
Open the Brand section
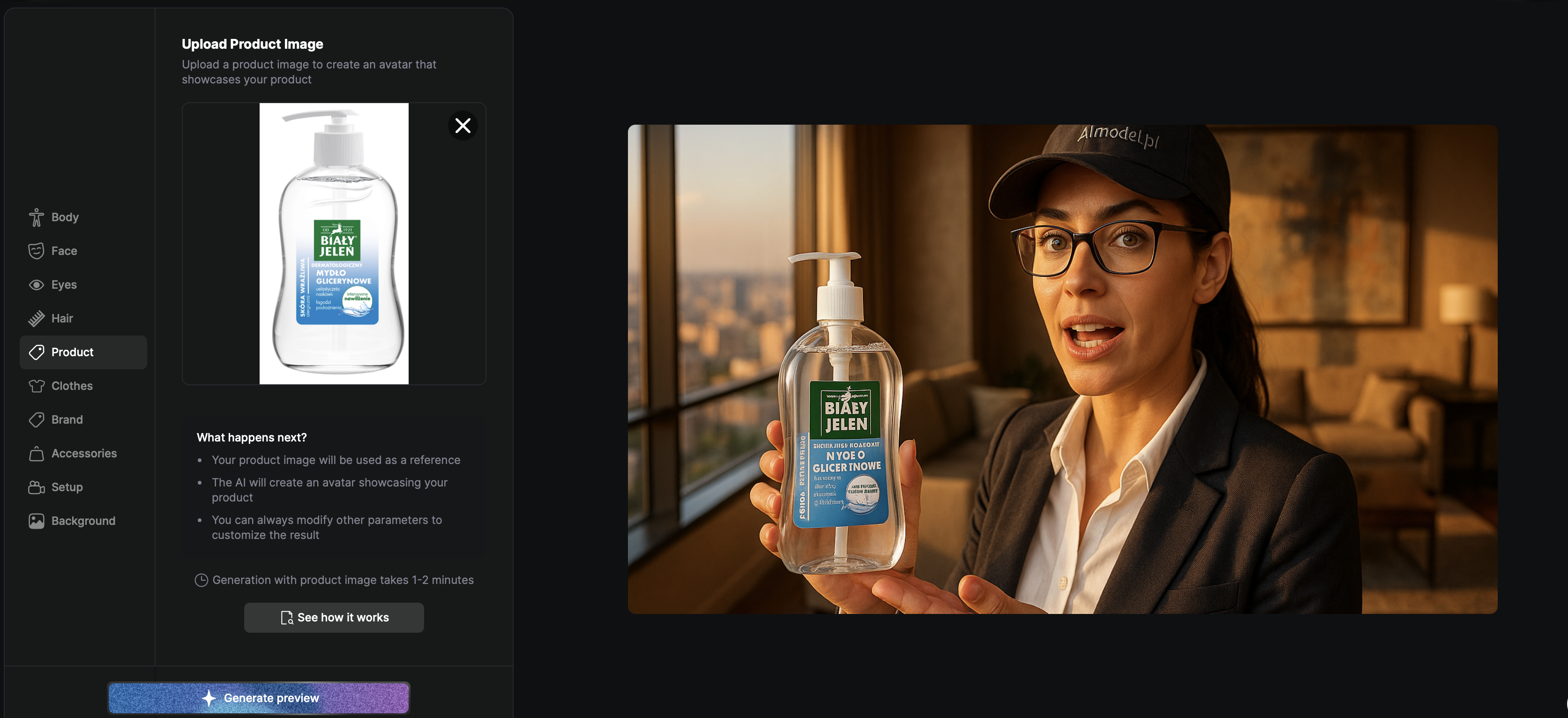[83, 420]
